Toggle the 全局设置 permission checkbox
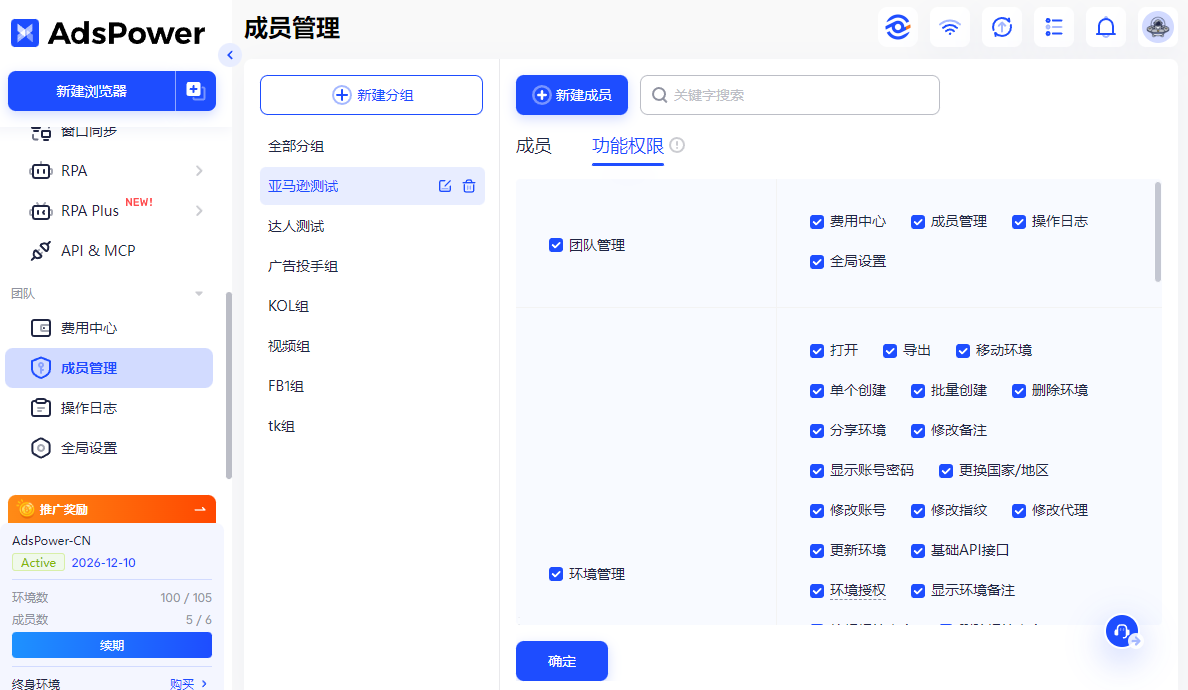Screen dimensions: 1188x690 pos(817,261)
